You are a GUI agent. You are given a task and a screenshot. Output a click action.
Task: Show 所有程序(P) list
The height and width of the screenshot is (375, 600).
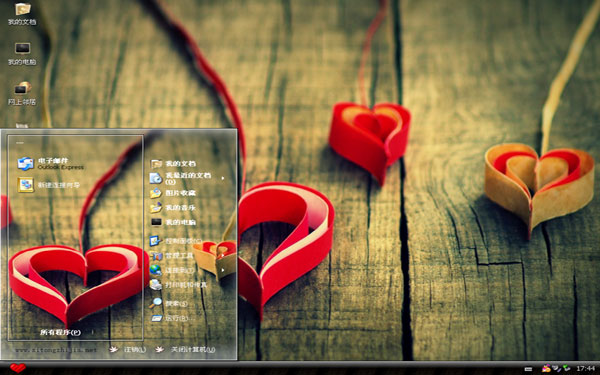[x=61, y=332]
